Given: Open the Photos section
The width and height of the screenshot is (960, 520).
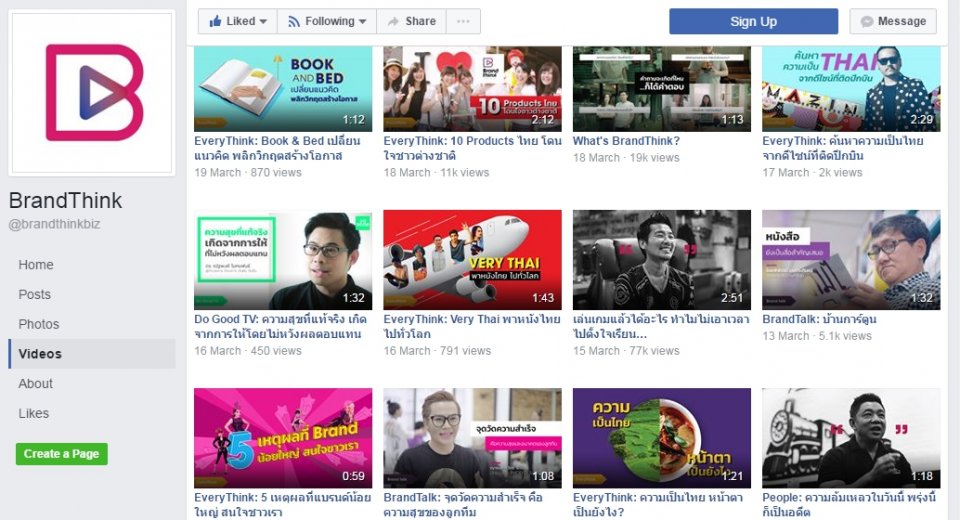Looking at the screenshot, I should pyautogui.click(x=39, y=324).
